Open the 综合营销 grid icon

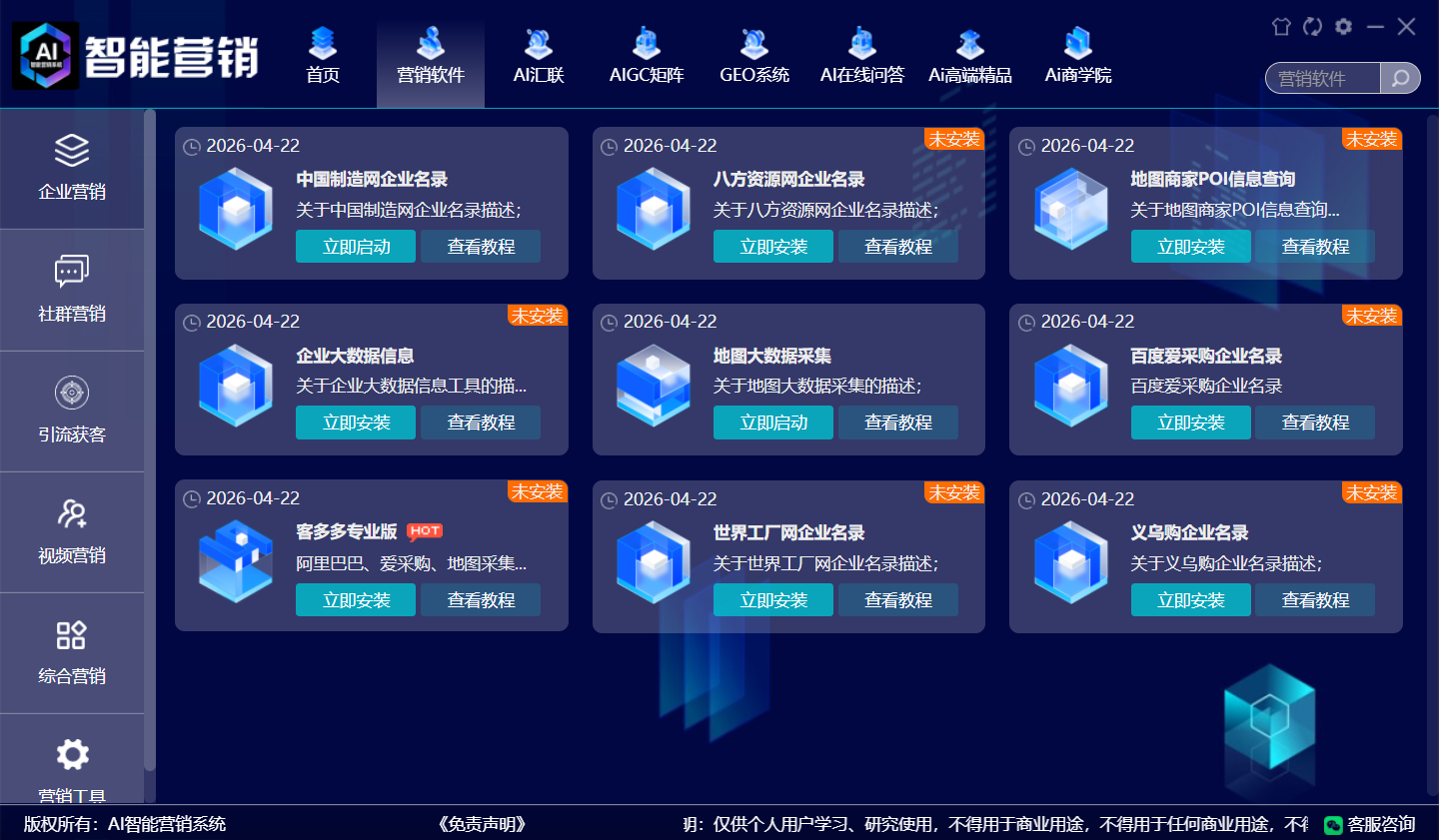pyautogui.click(x=72, y=634)
